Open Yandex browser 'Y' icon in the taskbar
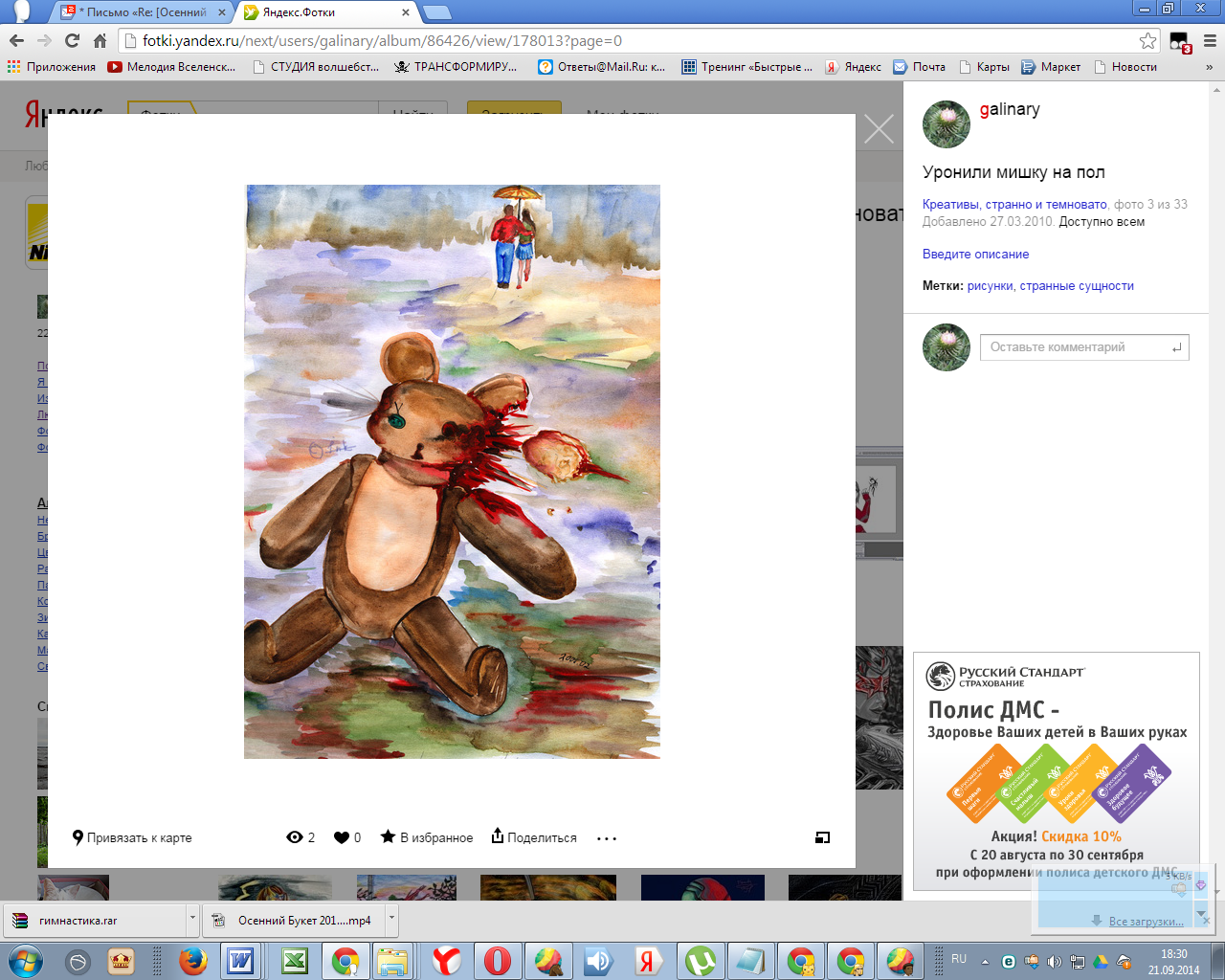 coord(446,960)
